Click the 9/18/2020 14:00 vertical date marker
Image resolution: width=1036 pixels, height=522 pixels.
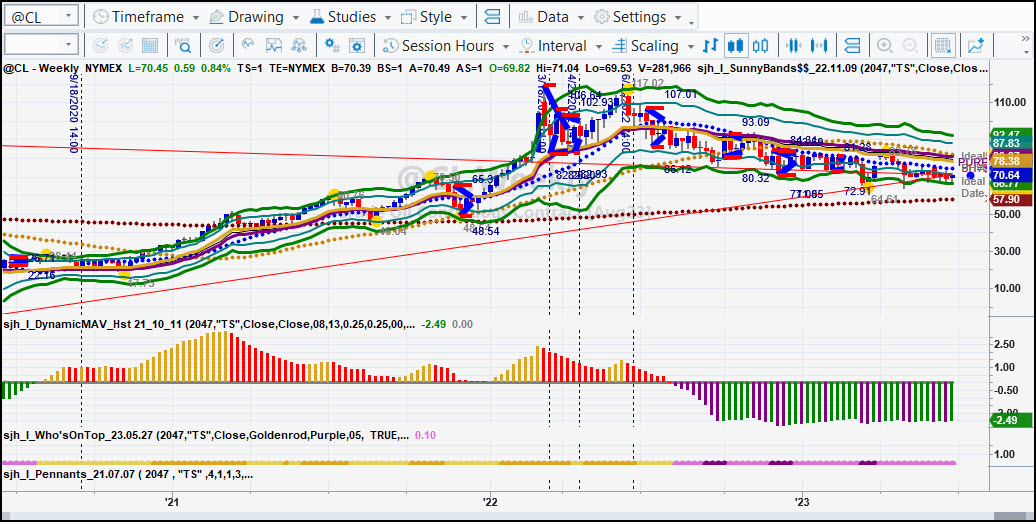click(73, 115)
